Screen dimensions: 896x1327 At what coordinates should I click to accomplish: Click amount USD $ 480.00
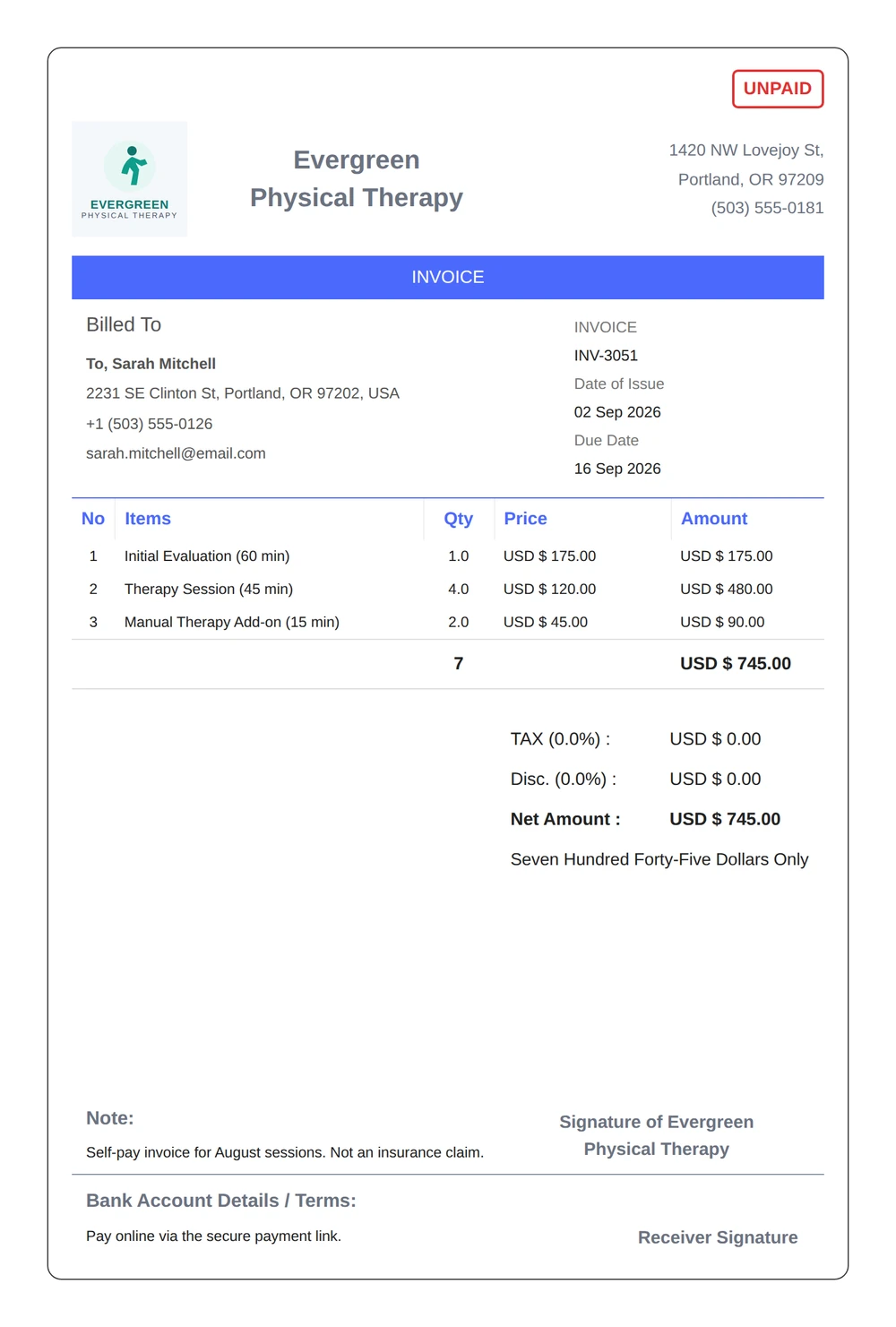(727, 590)
